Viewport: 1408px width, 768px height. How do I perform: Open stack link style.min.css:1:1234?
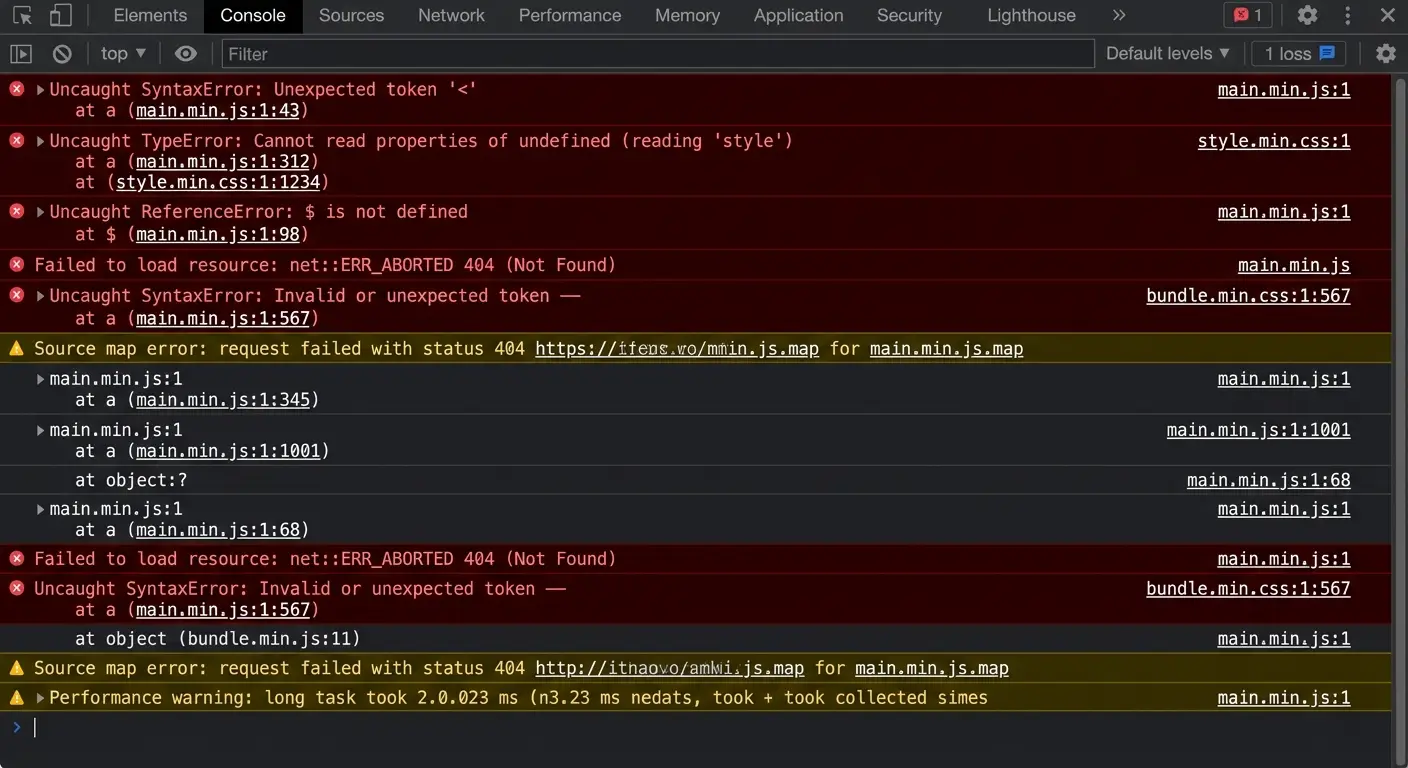tap(217, 182)
